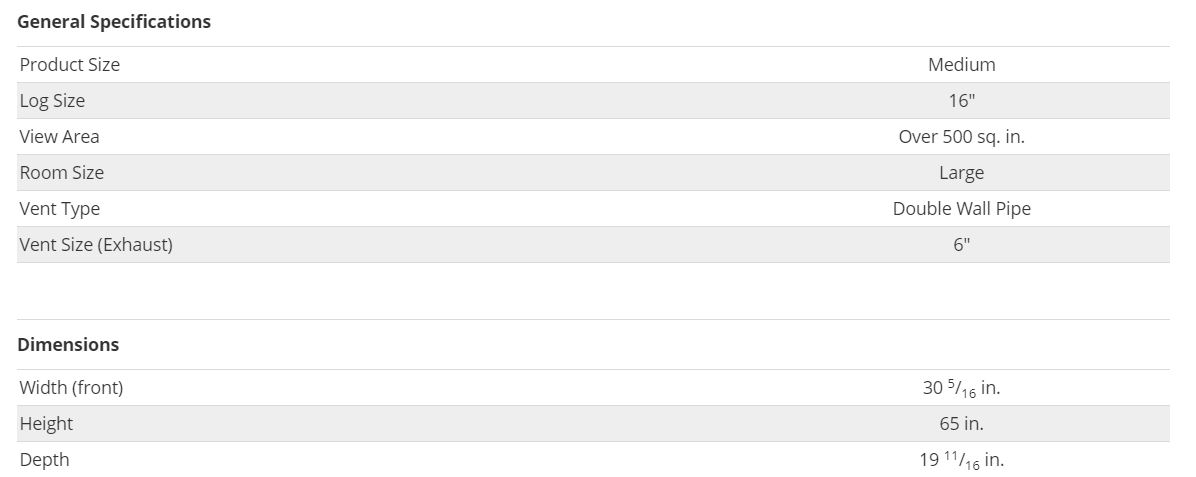Select the View Area label

pyautogui.click(x=59, y=137)
